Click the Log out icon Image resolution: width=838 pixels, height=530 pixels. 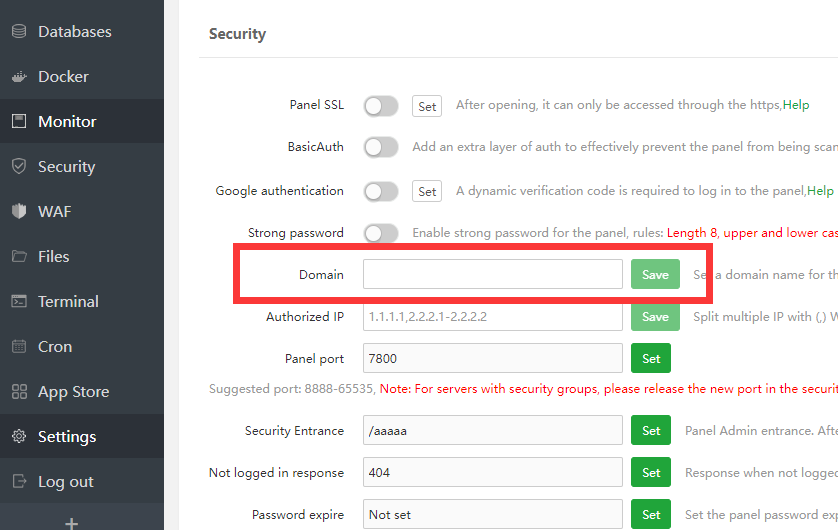pyautogui.click(x=18, y=482)
